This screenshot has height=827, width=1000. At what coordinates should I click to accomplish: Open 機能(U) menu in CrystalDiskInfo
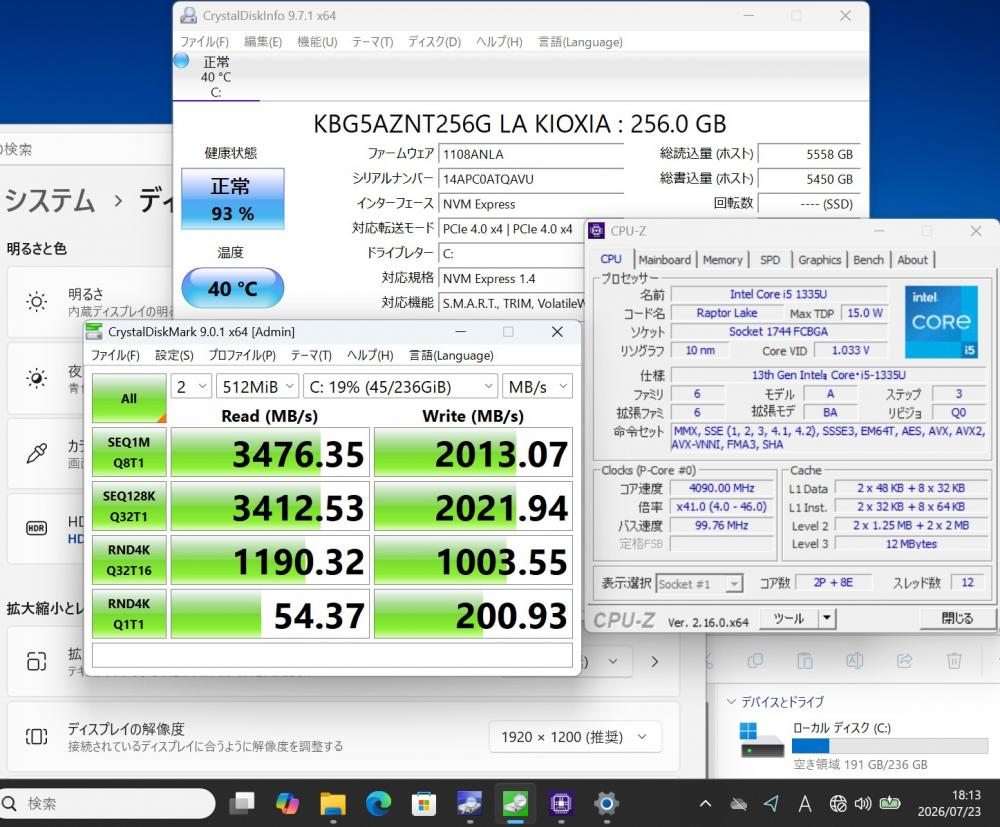click(317, 42)
